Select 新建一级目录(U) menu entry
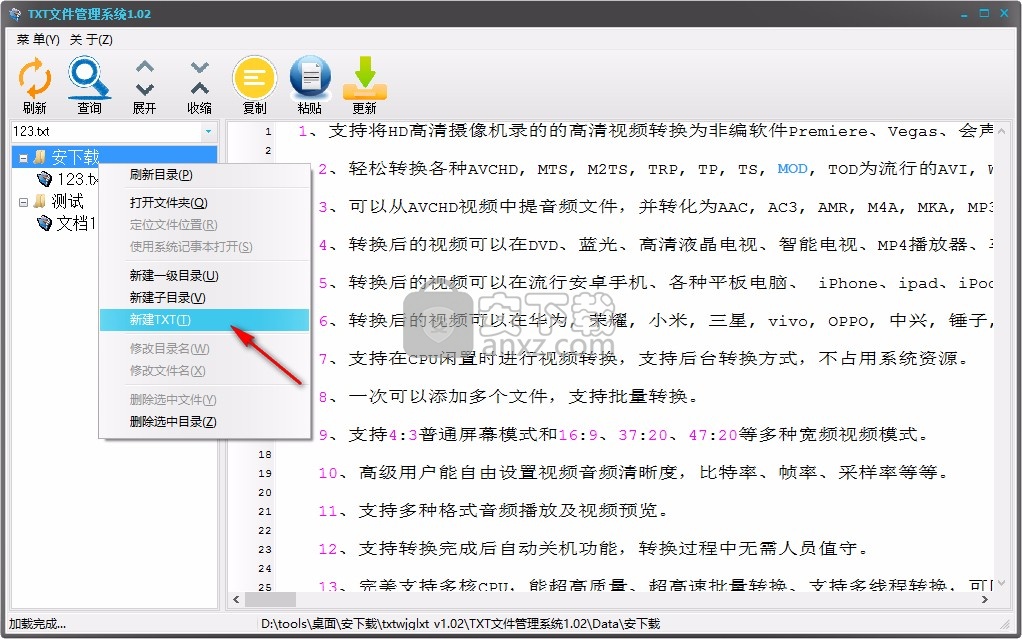This screenshot has height=639, width=1022. 205,276
